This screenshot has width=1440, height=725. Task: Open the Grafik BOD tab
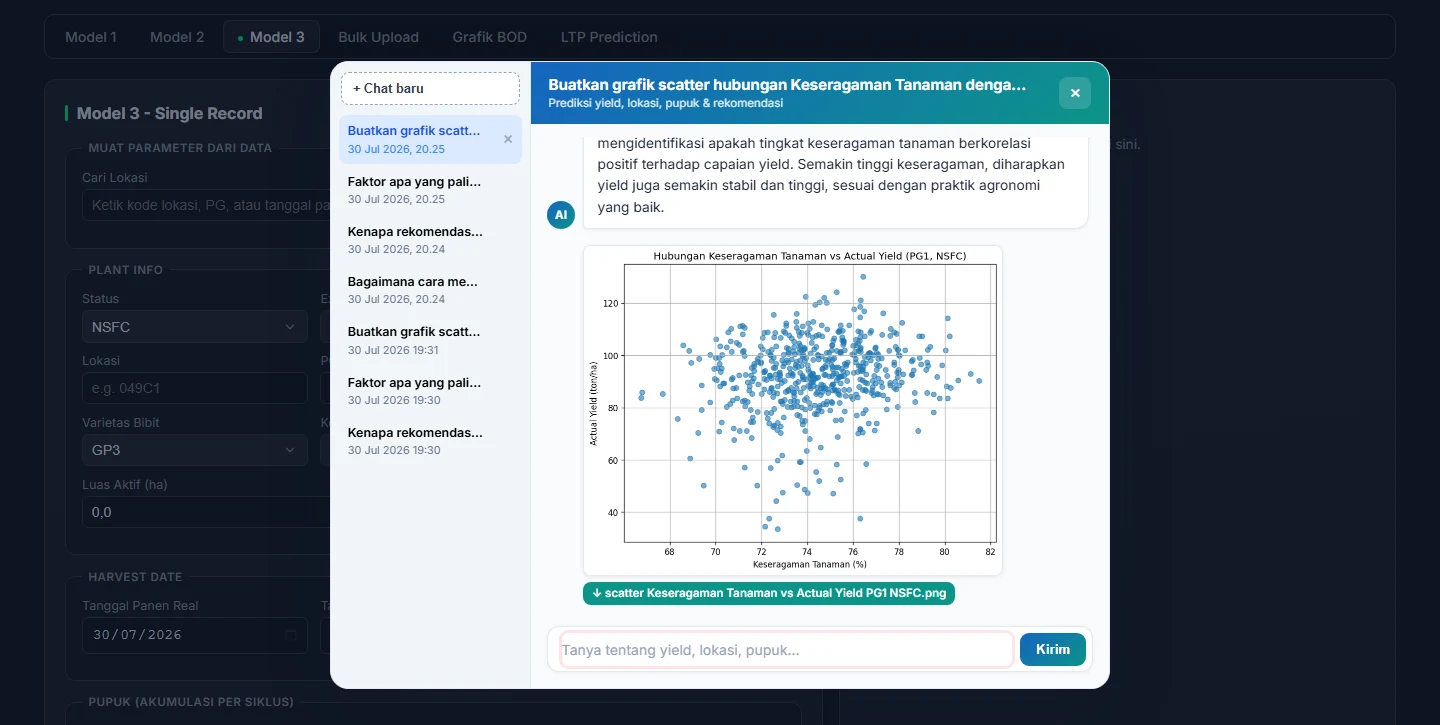coord(489,37)
